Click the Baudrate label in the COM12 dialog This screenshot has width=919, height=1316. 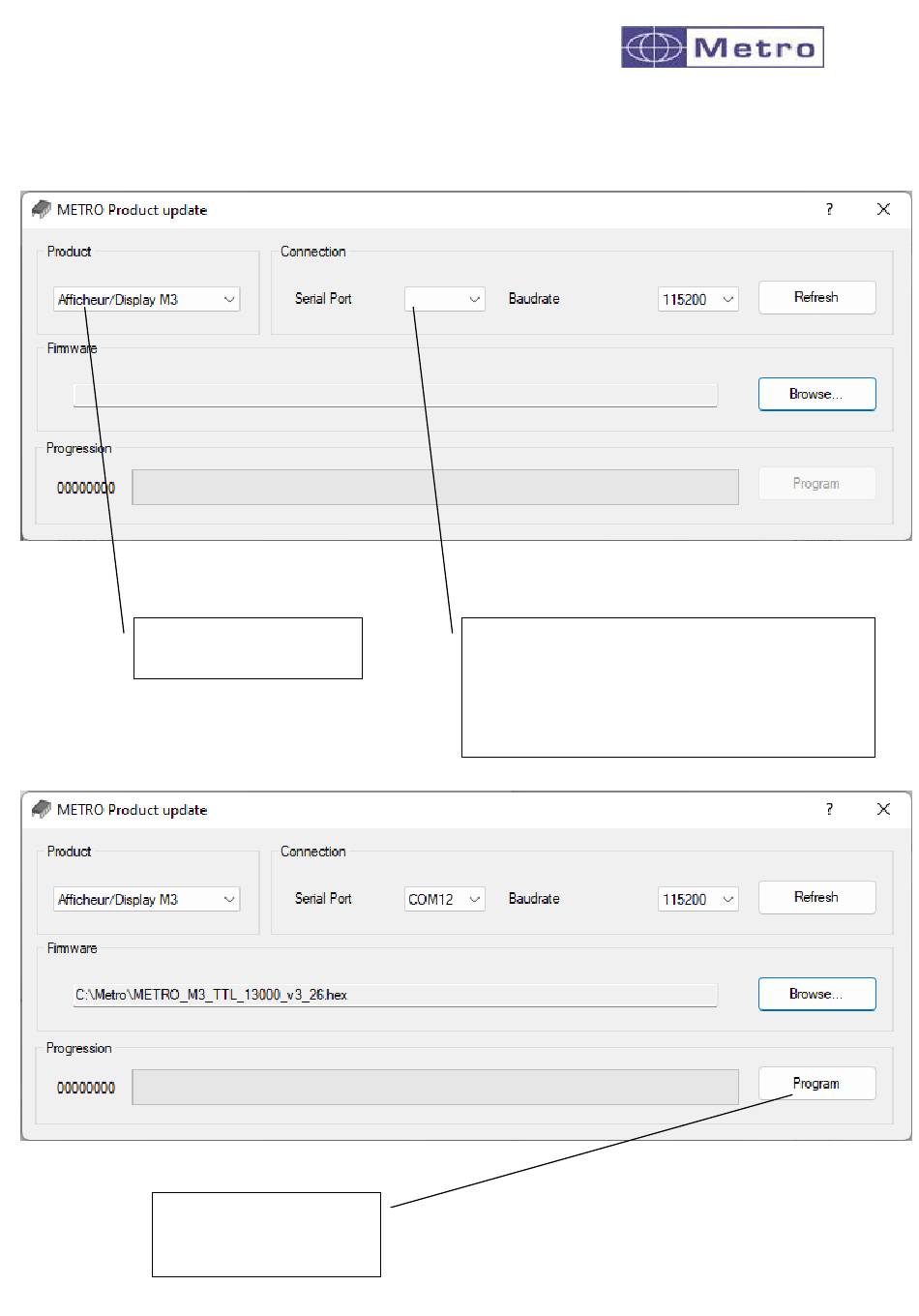534,899
